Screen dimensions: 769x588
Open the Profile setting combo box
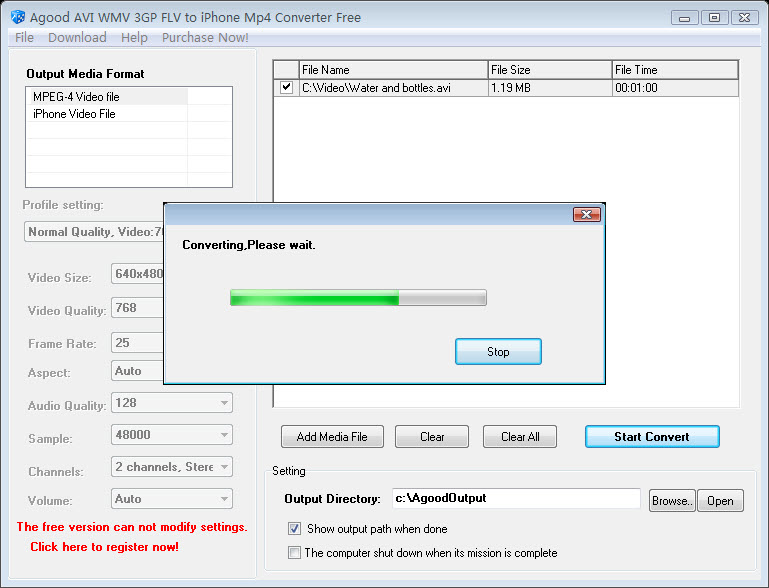point(94,231)
